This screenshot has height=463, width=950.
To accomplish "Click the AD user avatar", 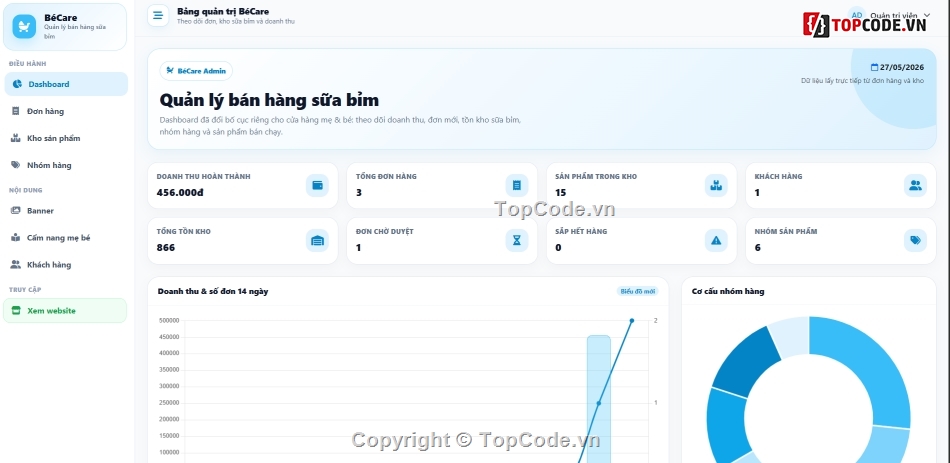I will click(857, 15).
